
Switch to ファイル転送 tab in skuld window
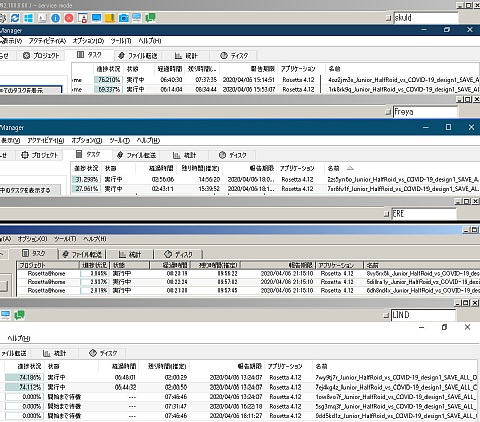[138, 56]
